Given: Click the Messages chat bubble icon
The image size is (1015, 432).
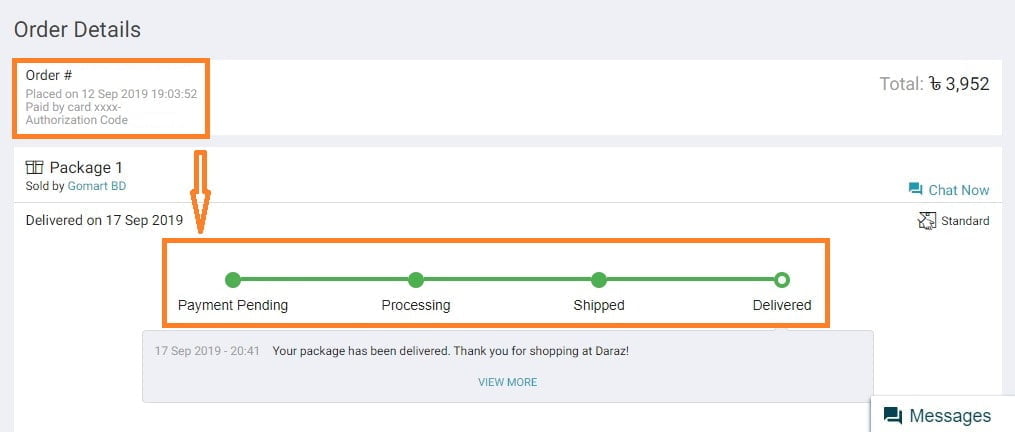Looking at the screenshot, I should [893, 416].
